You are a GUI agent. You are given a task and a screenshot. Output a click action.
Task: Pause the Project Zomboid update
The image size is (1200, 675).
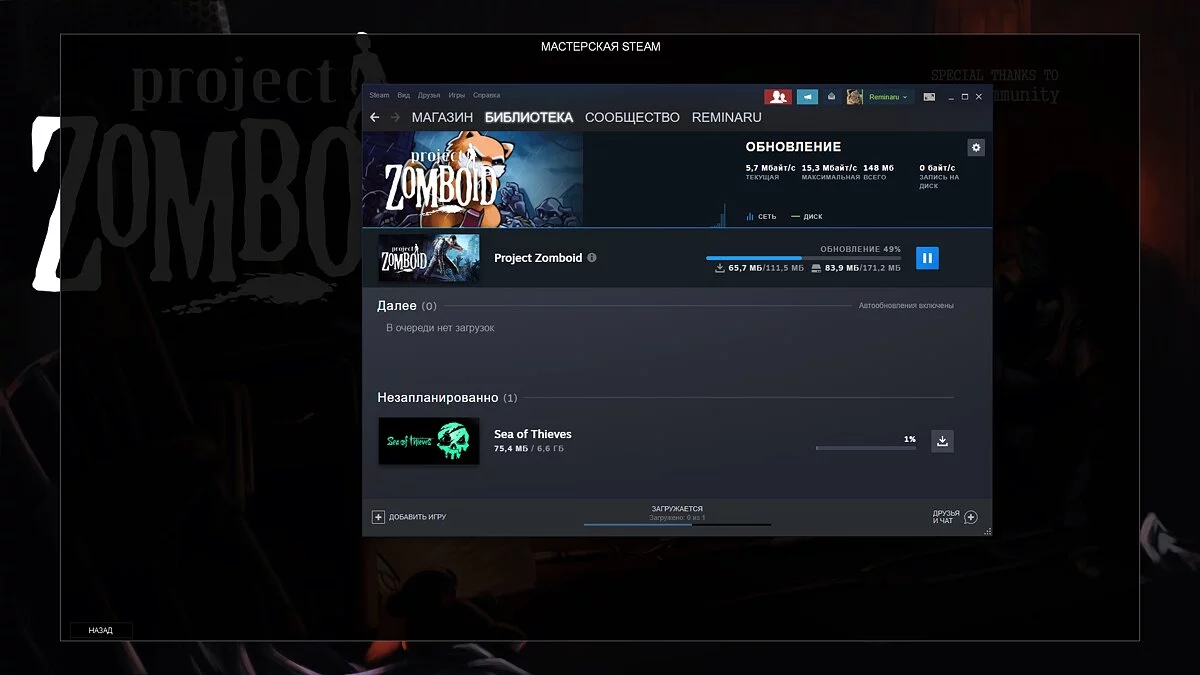point(927,258)
